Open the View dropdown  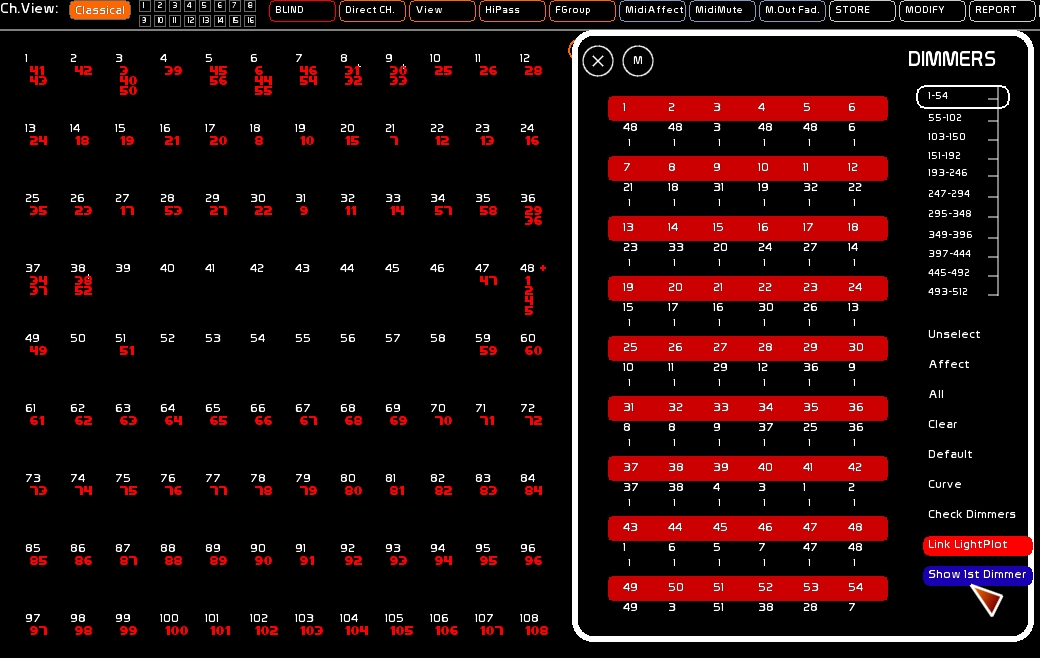pos(442,11)
